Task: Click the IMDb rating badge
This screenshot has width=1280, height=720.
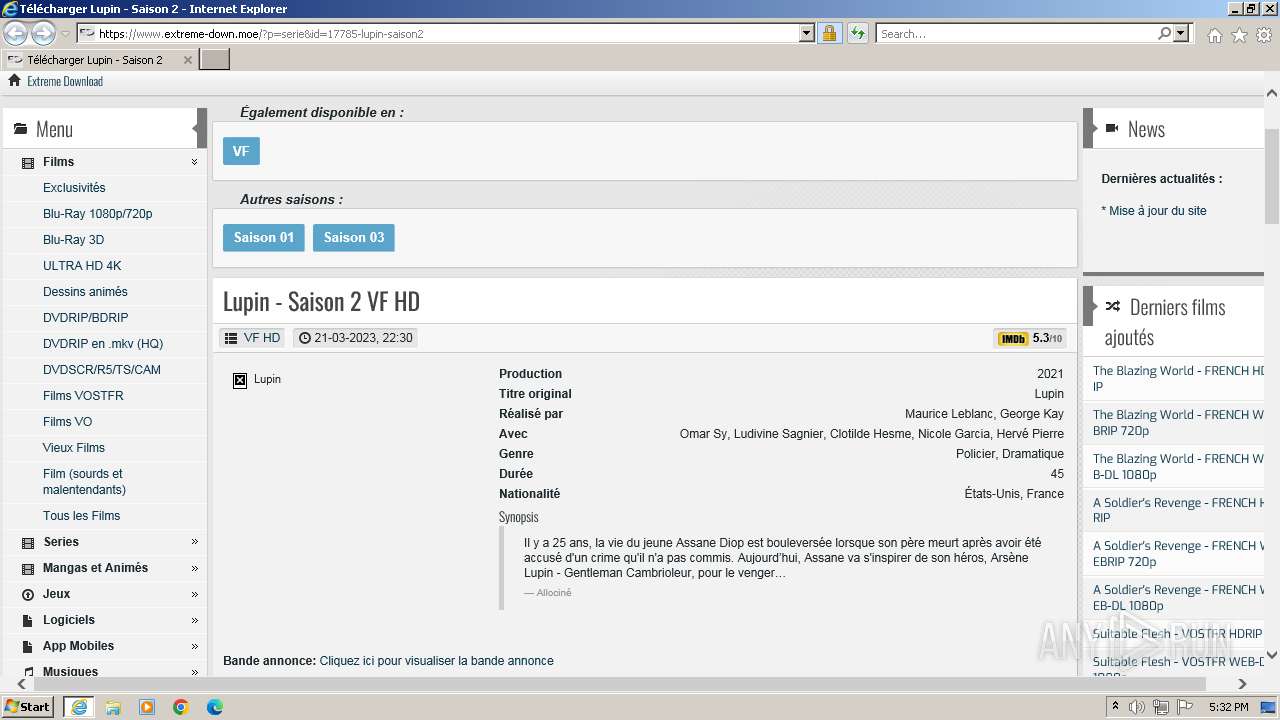Action: [1030, 338]
